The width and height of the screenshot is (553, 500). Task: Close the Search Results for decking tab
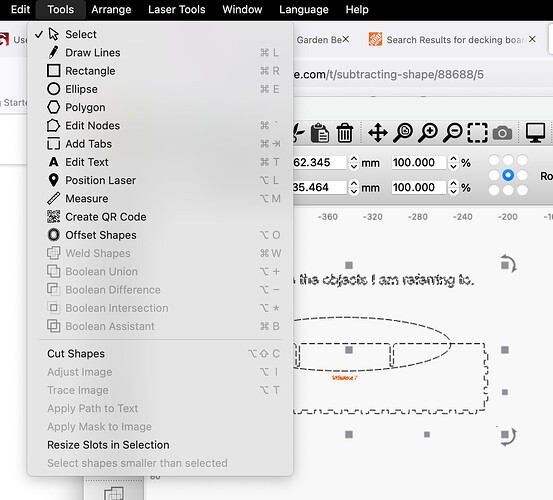(533, 39)
